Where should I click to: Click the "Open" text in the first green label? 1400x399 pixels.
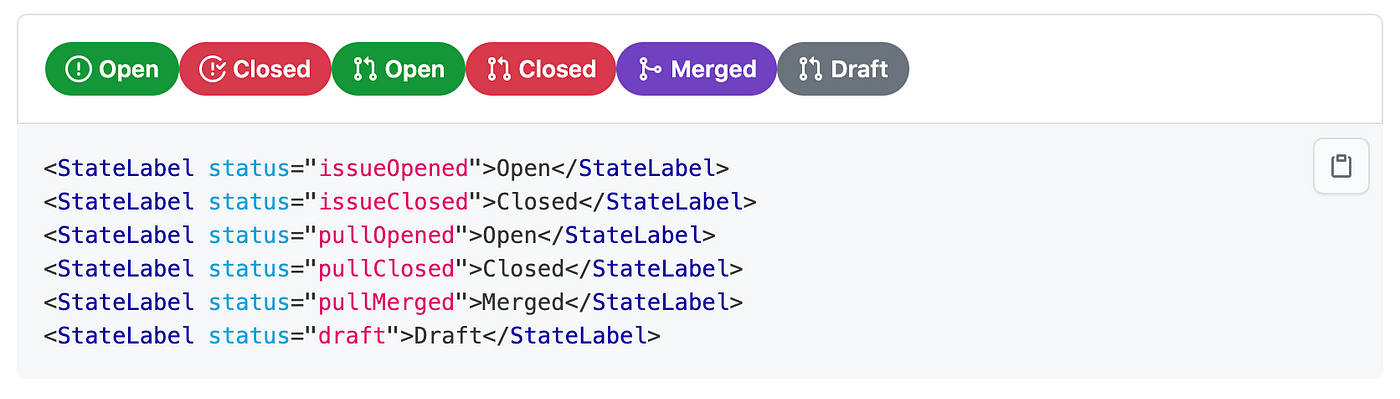coord(129,69)
